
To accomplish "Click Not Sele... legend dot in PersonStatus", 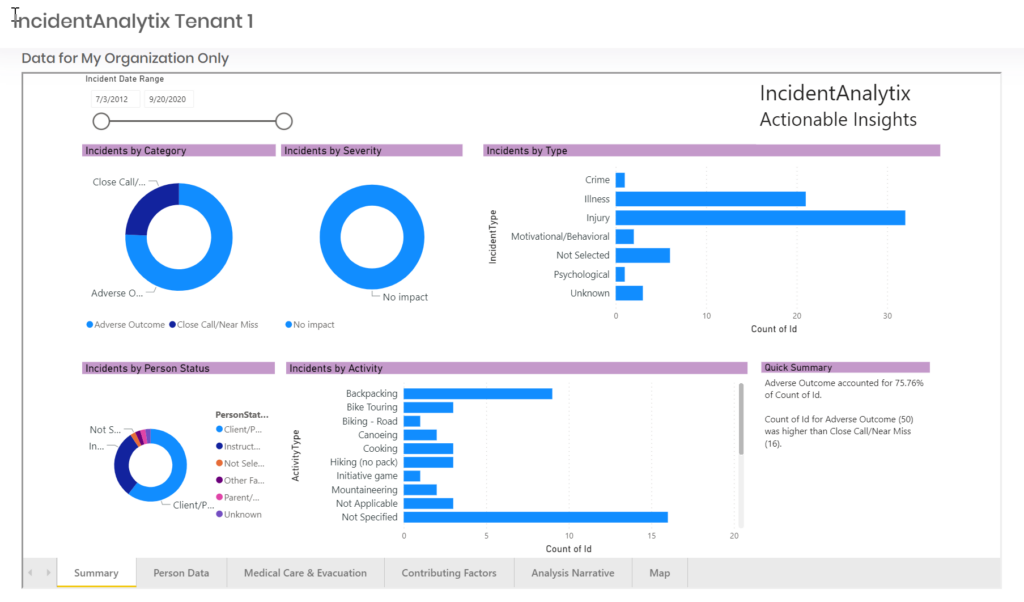I will (x=219, y=463).
